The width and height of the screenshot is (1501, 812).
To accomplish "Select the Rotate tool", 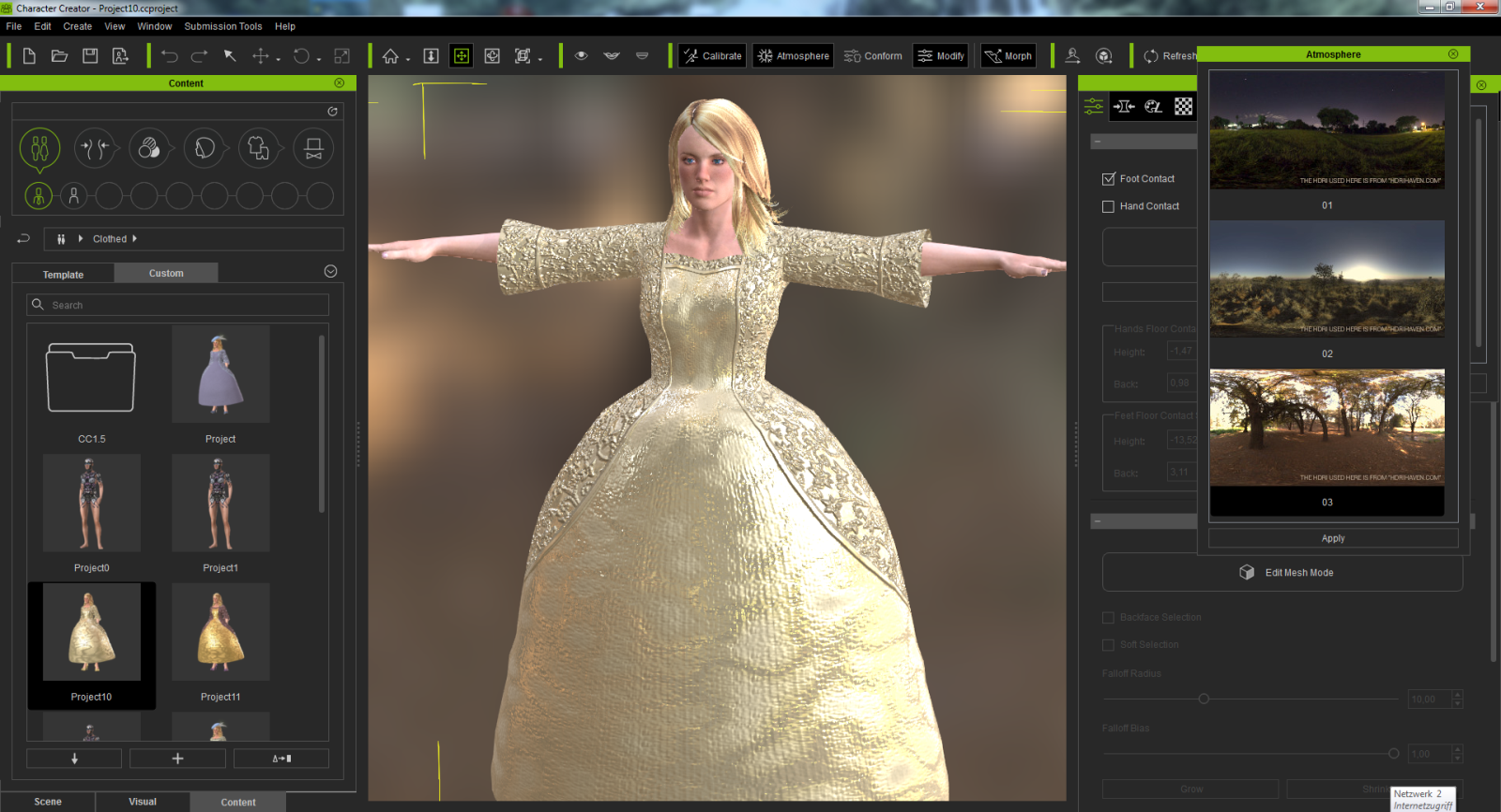I will [x=301, y=56].
